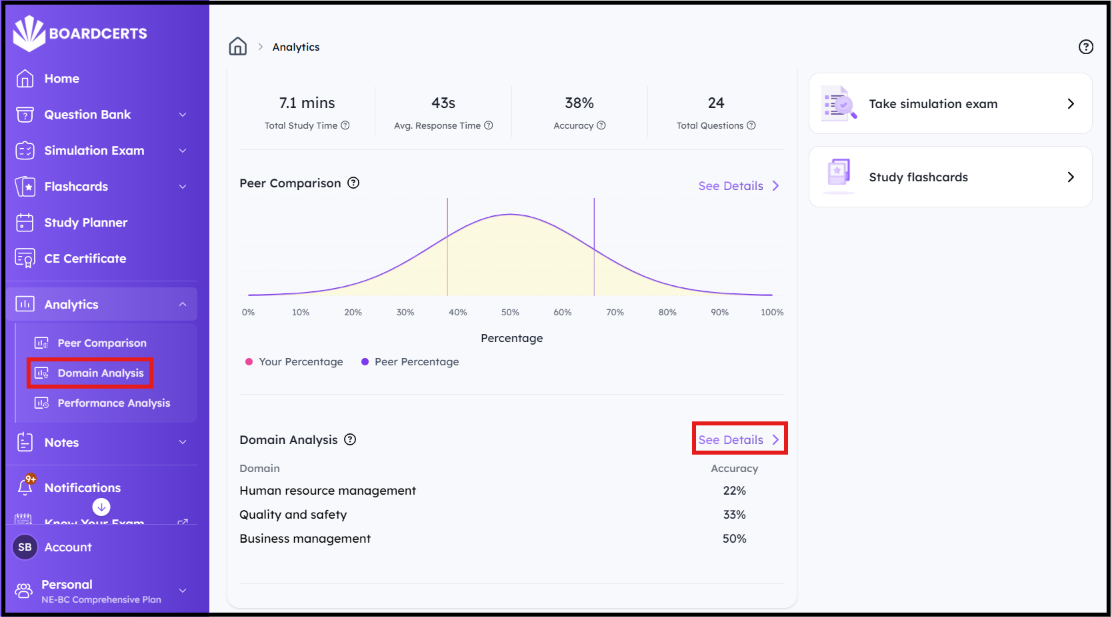Viewport: 1112px width, 617px height.
Task: Click the Accuracy info icon
Action: (x=601, y=126)
